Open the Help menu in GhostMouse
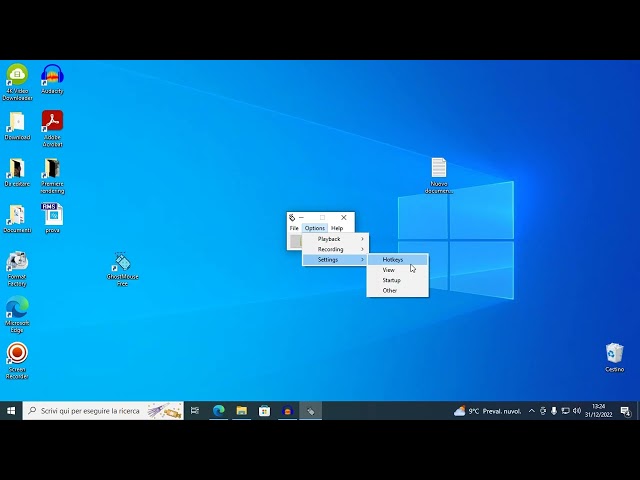This screenshot has width=640, height=480. click(x=337, y=228)
